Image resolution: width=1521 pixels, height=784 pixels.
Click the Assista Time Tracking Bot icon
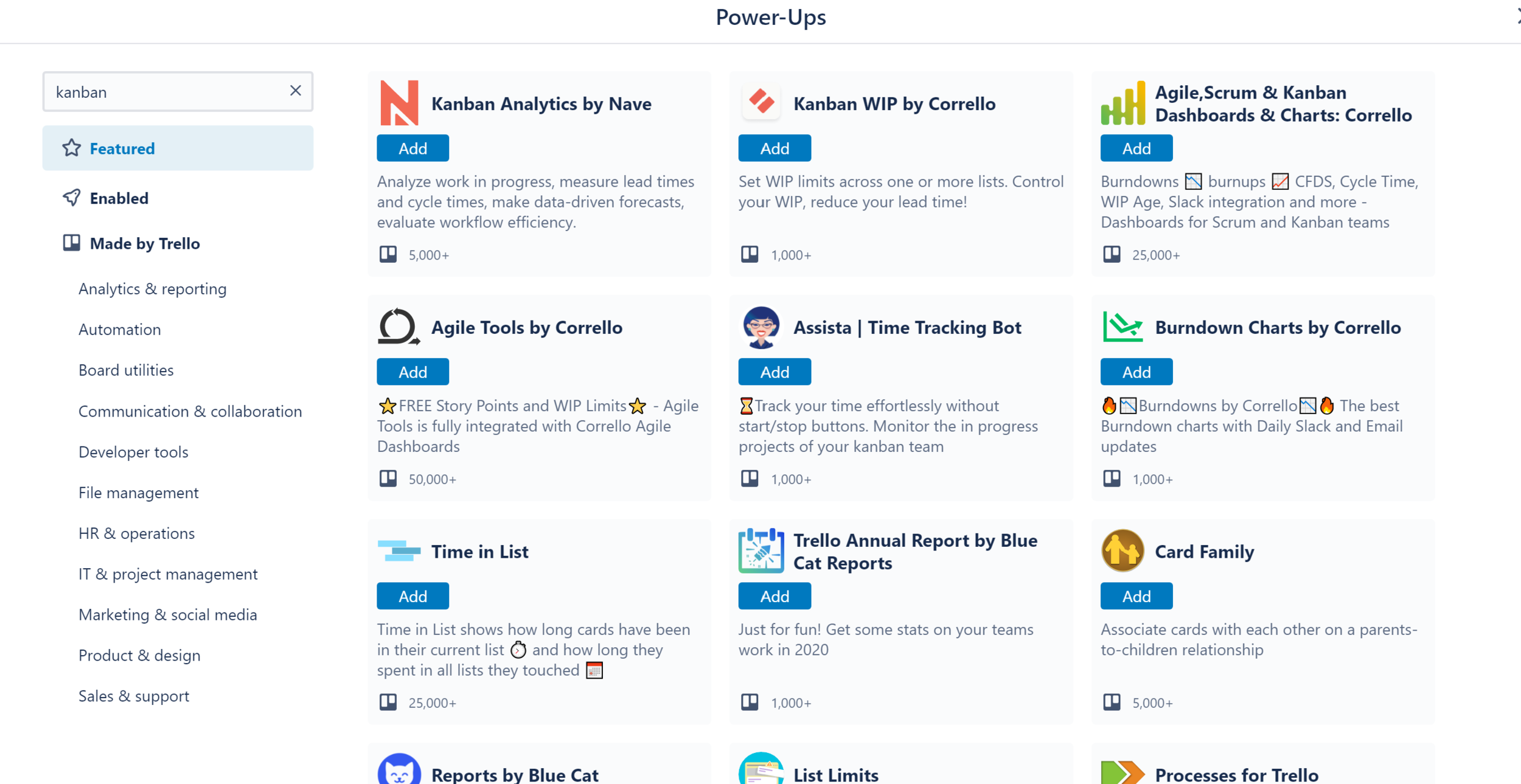(x=761, y=327)
